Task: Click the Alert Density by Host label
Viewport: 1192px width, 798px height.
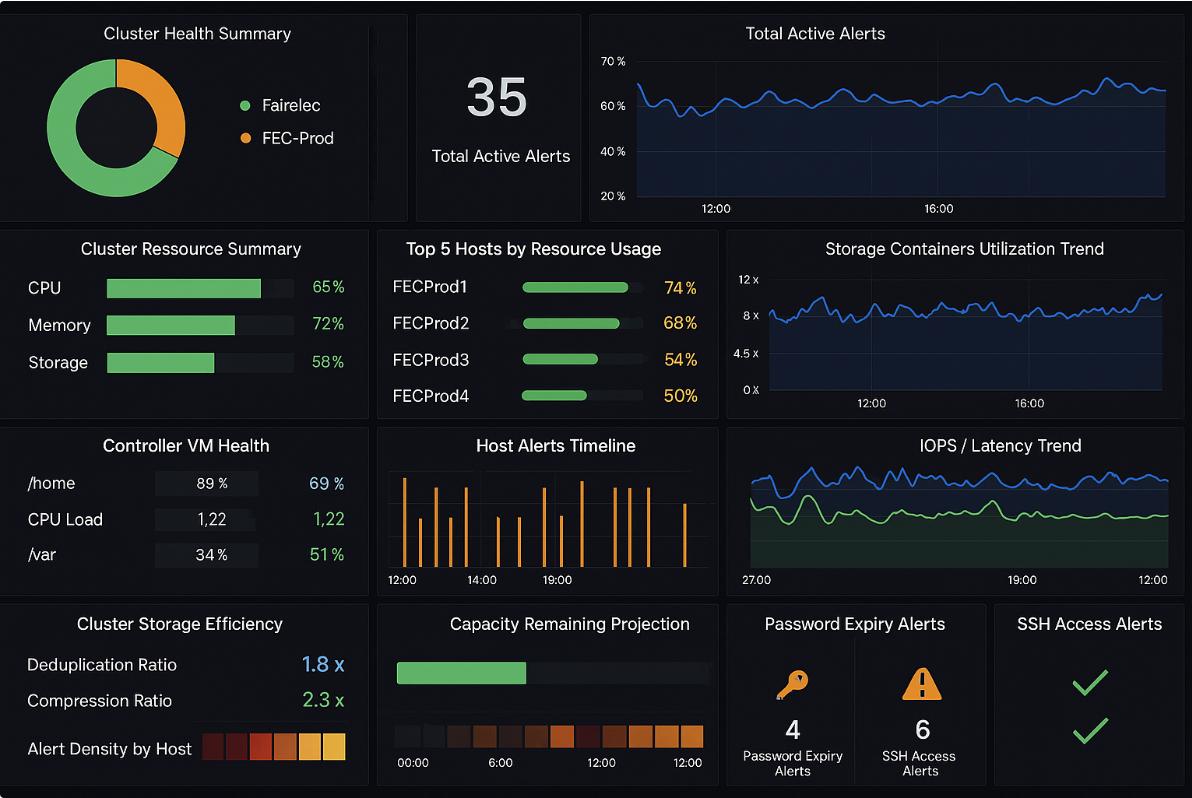Action: [109, 749]
